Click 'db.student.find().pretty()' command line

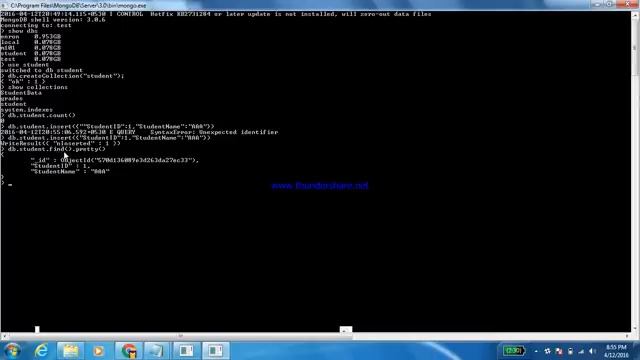53,149
